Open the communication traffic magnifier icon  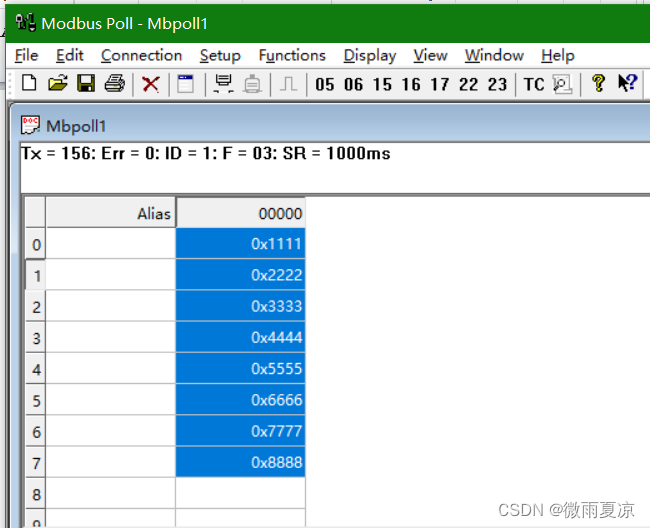click(563, 84)
